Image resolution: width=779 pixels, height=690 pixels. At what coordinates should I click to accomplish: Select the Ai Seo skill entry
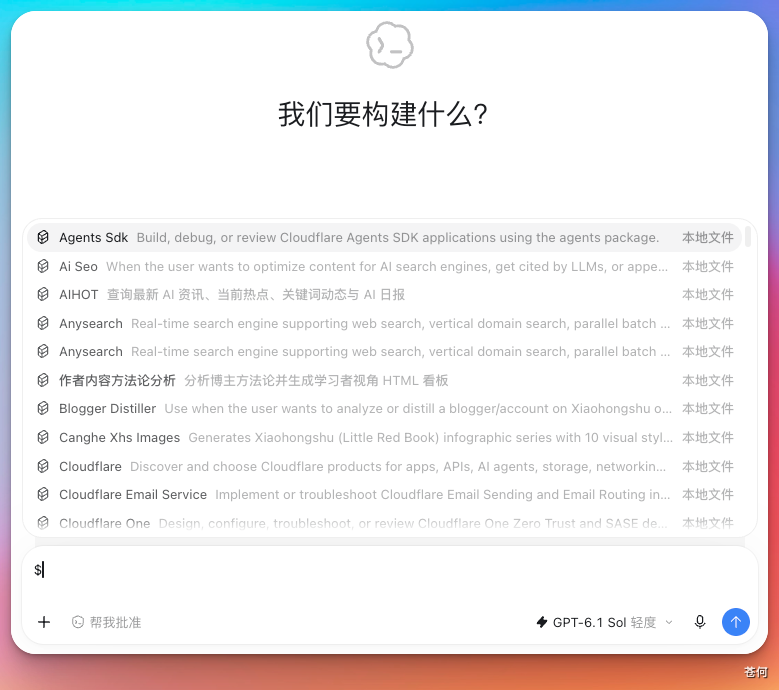click(385, 266)
